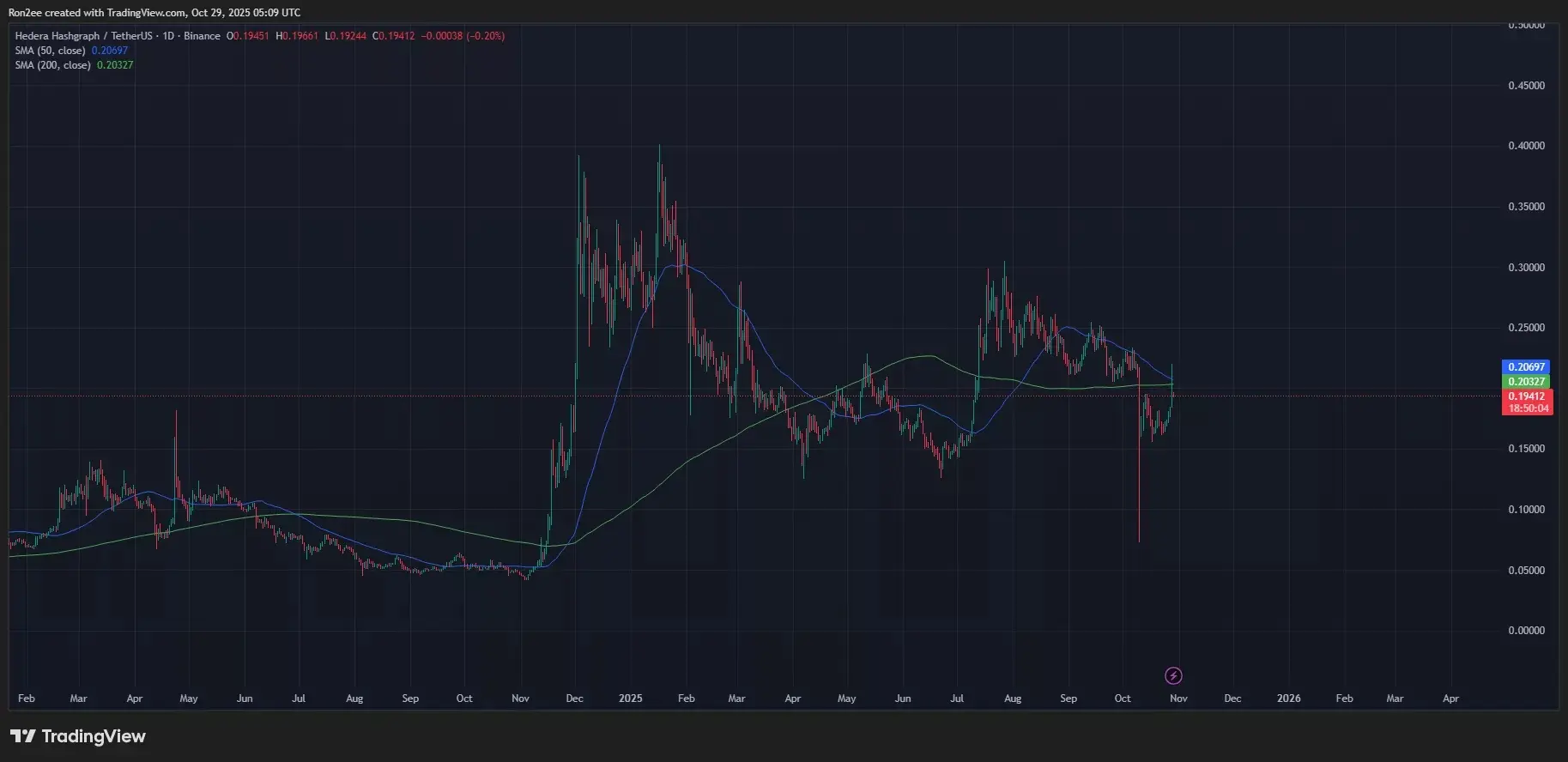Click the blue 0.20697 price axis tag
Image resolution: width=1568 pixels, height=762 pixels.
click(x=1526, y=367)
